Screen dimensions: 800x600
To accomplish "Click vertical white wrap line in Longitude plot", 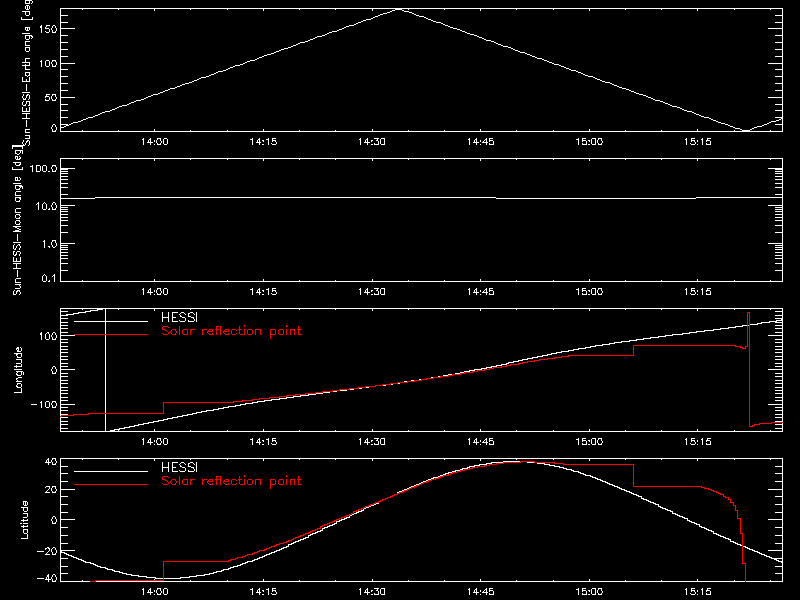I will coord(105,370).
